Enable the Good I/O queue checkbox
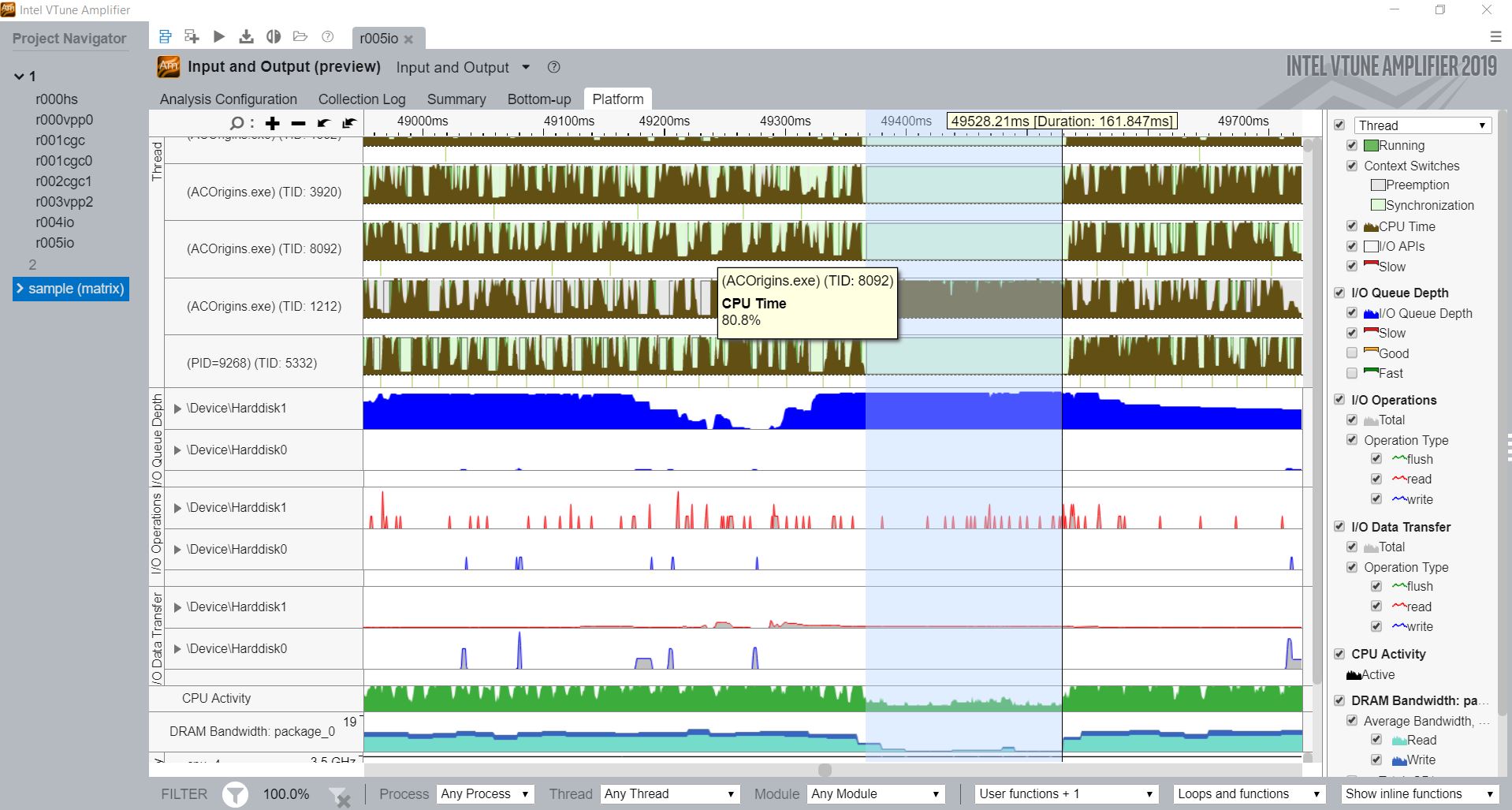Screen dimensions: 1512x810 click(1352, 353)
